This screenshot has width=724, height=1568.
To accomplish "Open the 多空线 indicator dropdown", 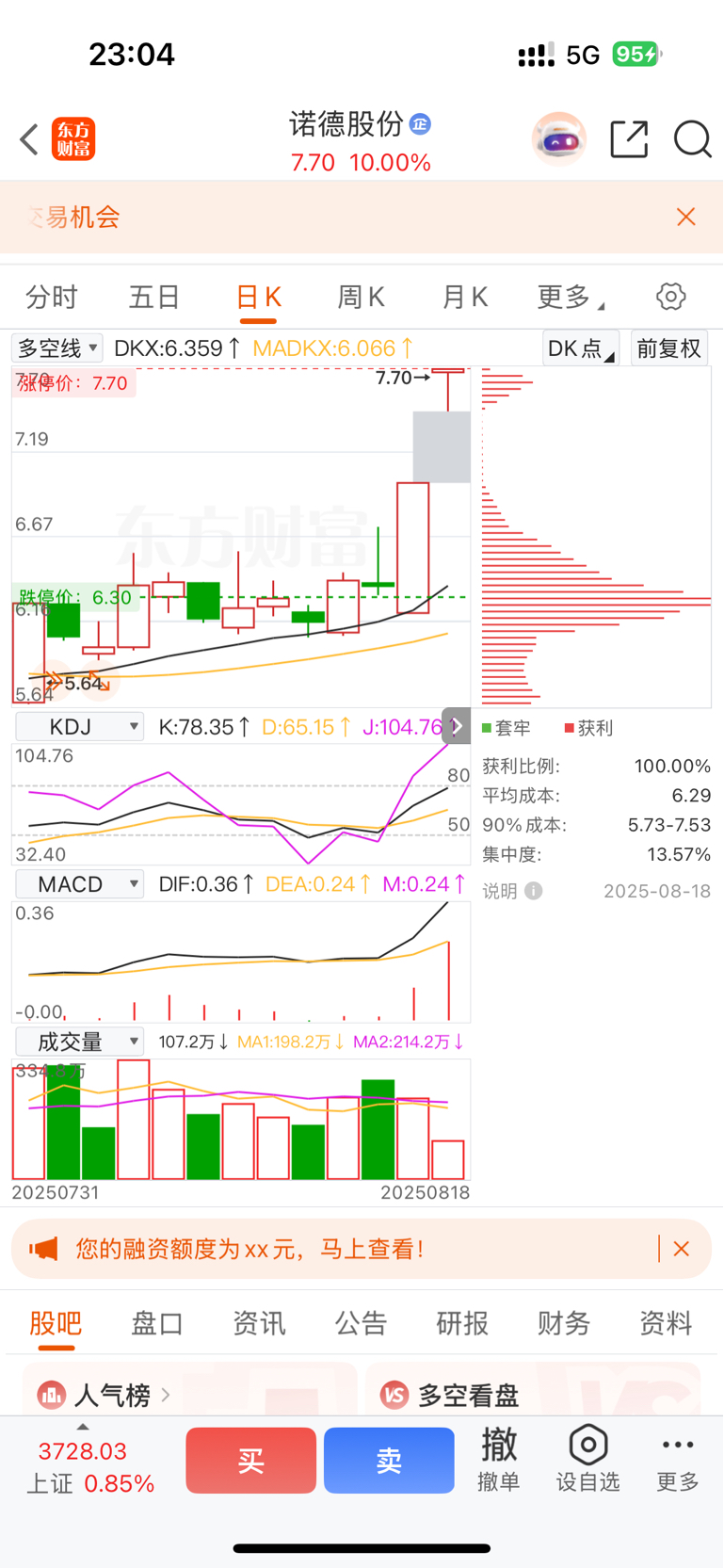I will 56,348.
